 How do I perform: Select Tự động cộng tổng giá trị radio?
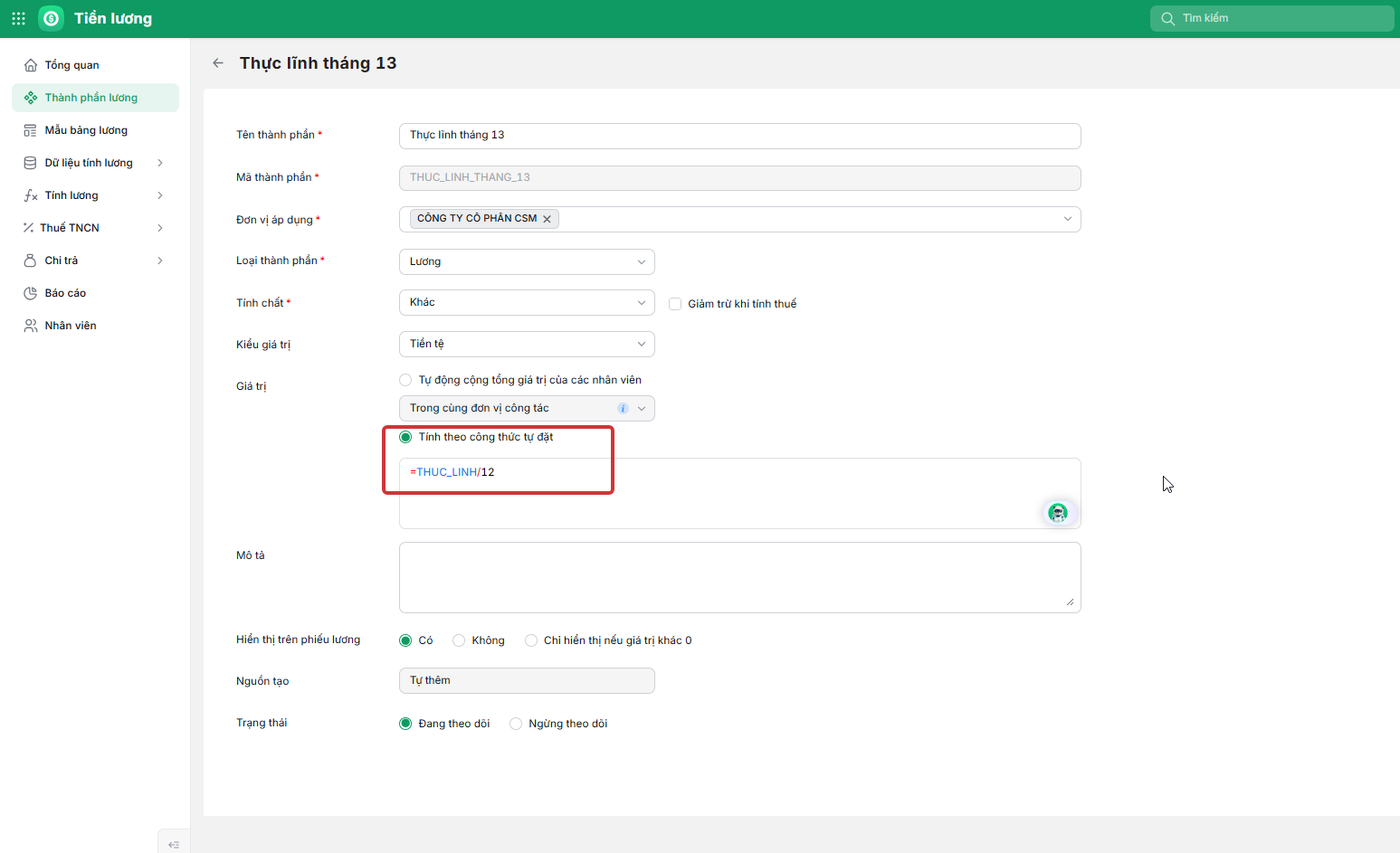(405, 380)
